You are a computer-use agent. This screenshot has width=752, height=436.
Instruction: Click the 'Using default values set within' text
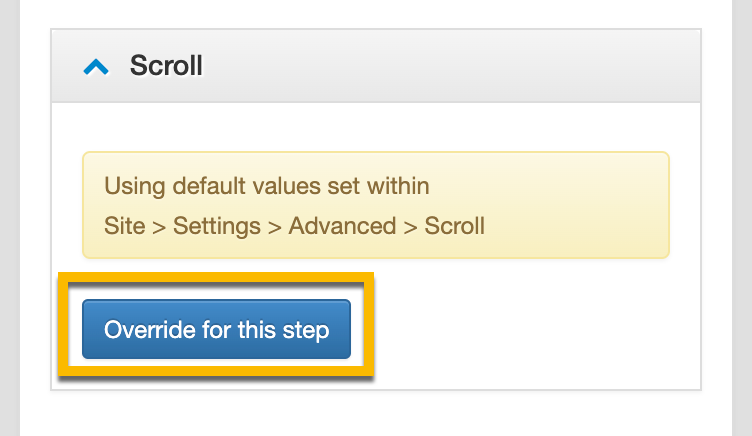[266, 186]
